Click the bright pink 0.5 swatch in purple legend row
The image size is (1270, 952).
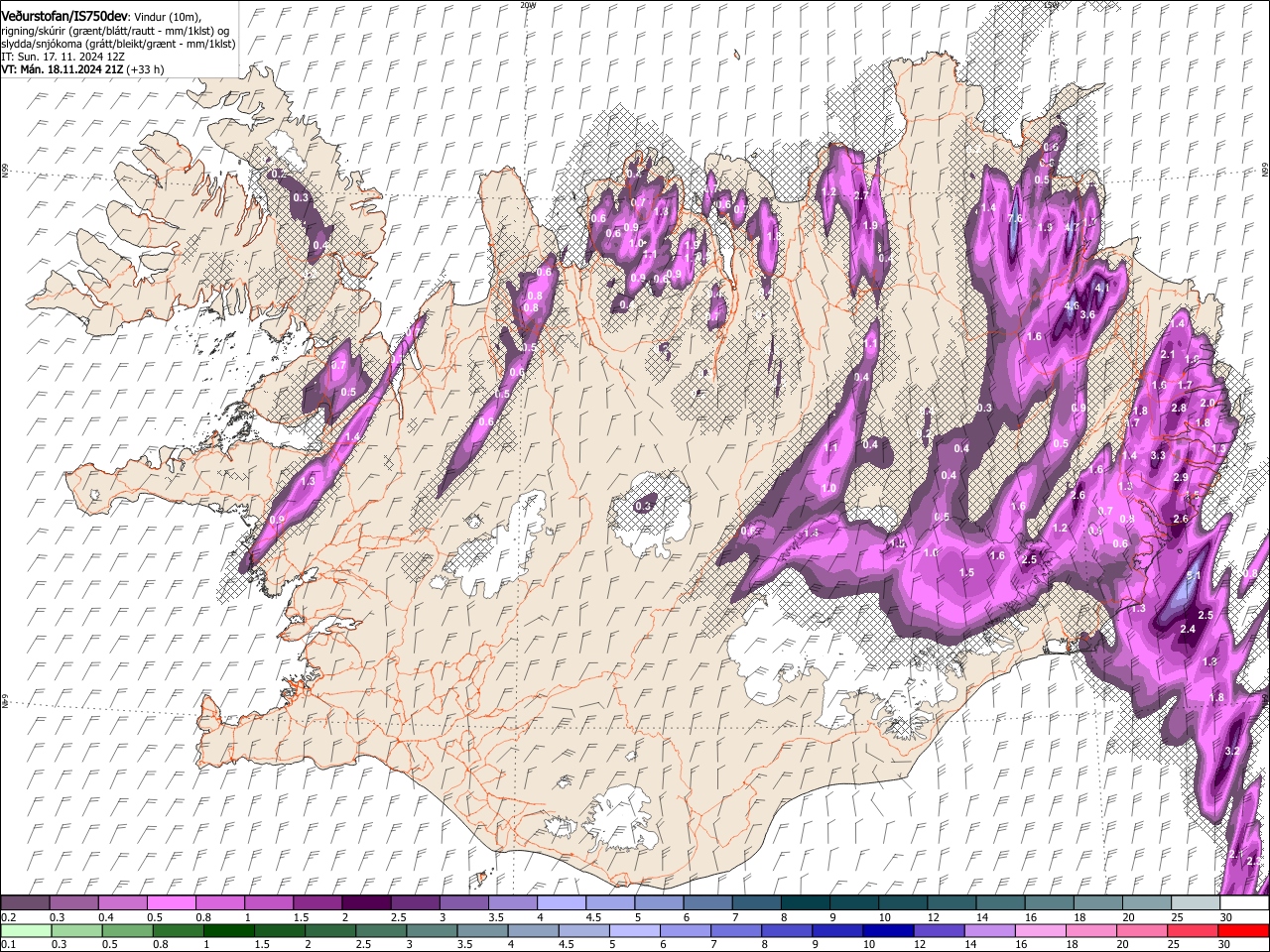(x=171, y=902)
